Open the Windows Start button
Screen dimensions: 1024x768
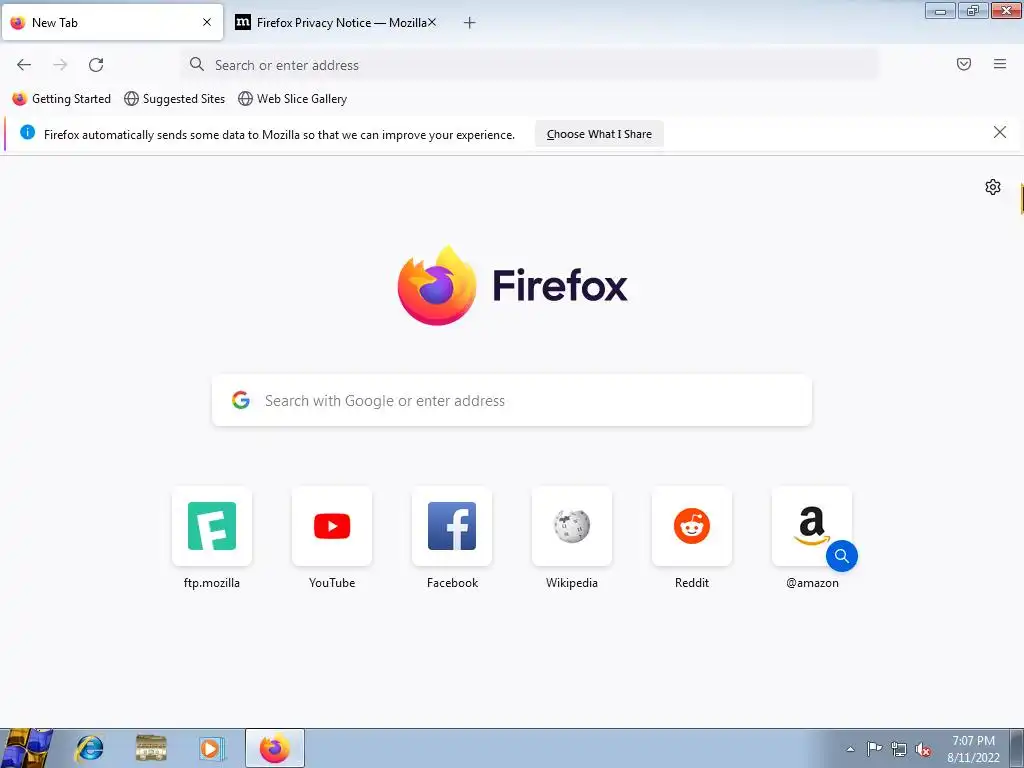tap(27, 748)
